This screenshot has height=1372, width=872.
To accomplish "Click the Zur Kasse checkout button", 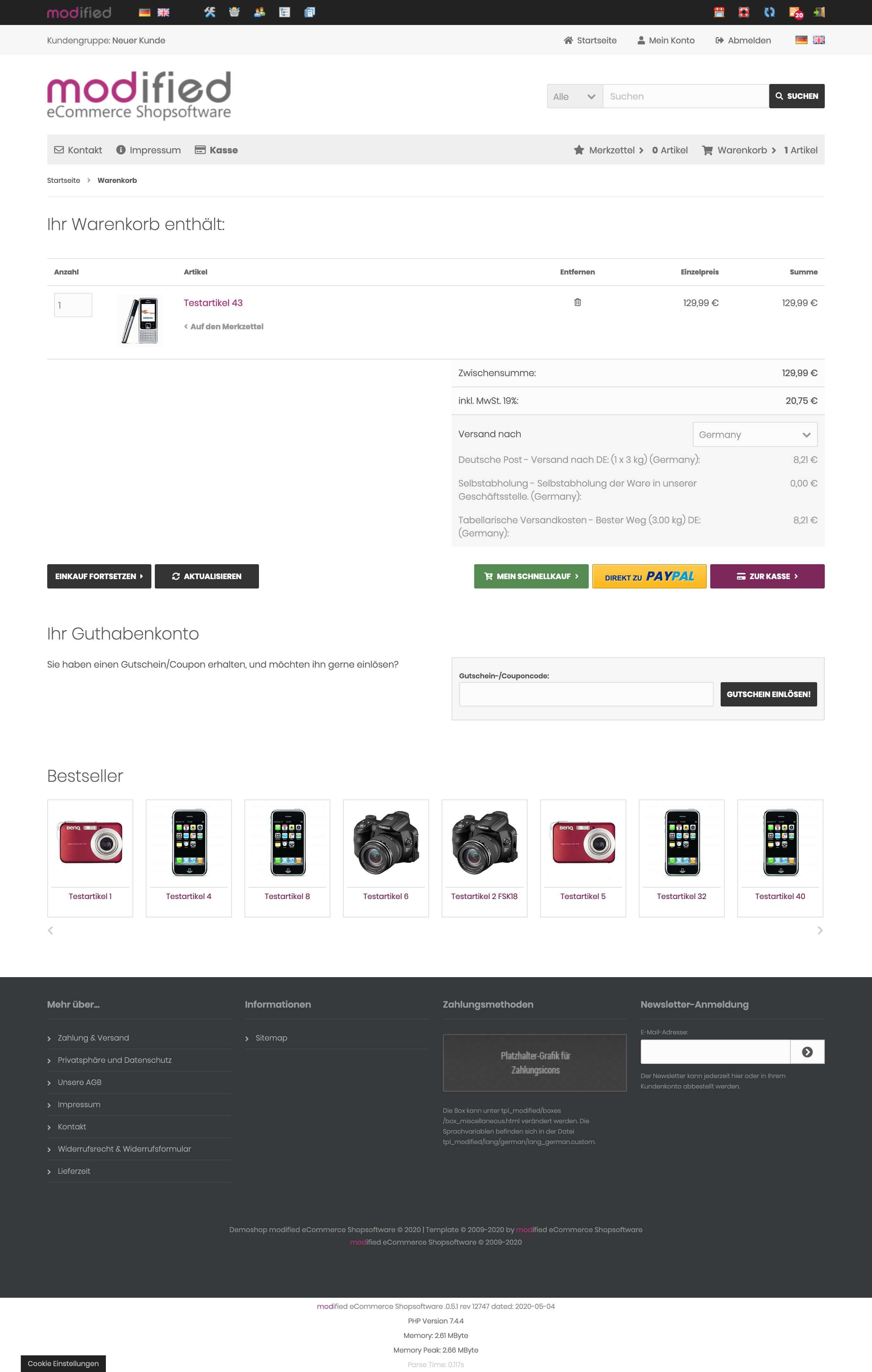I will coord(767,576).
